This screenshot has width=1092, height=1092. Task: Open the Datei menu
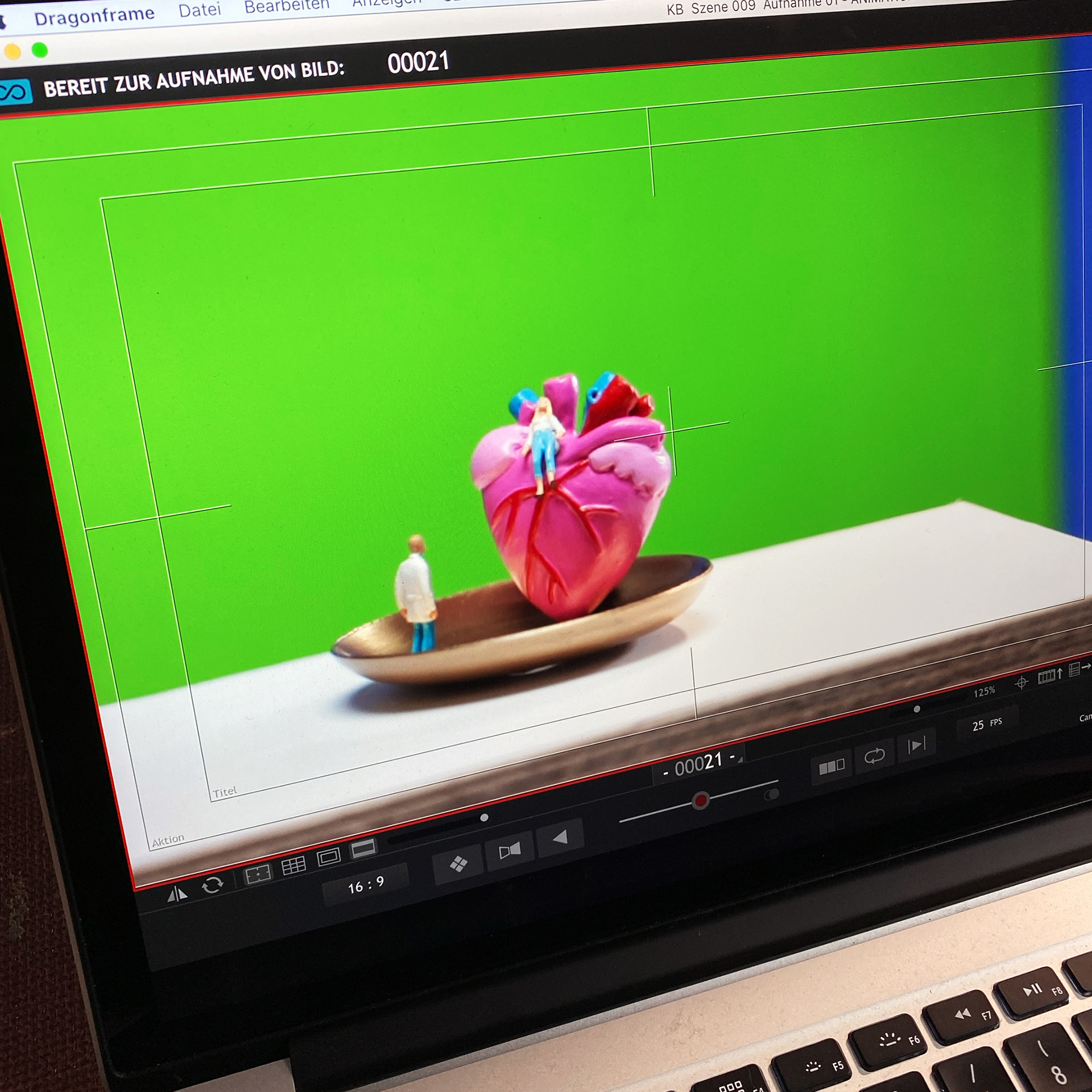tap(199, 10)
